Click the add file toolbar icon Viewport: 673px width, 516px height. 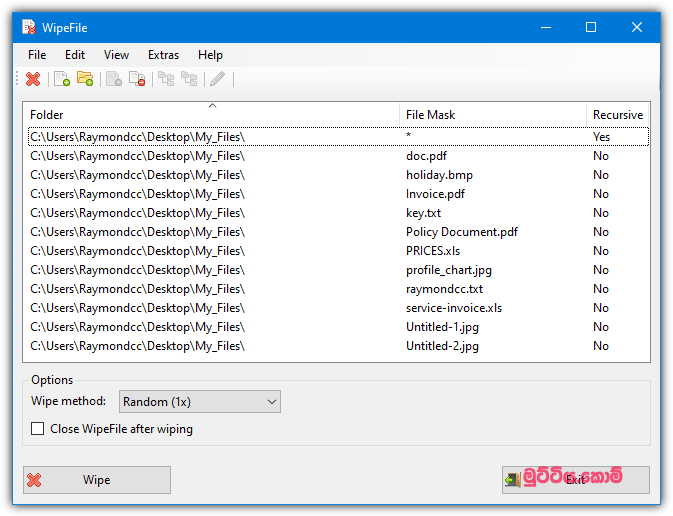click(x=62, y=79)
